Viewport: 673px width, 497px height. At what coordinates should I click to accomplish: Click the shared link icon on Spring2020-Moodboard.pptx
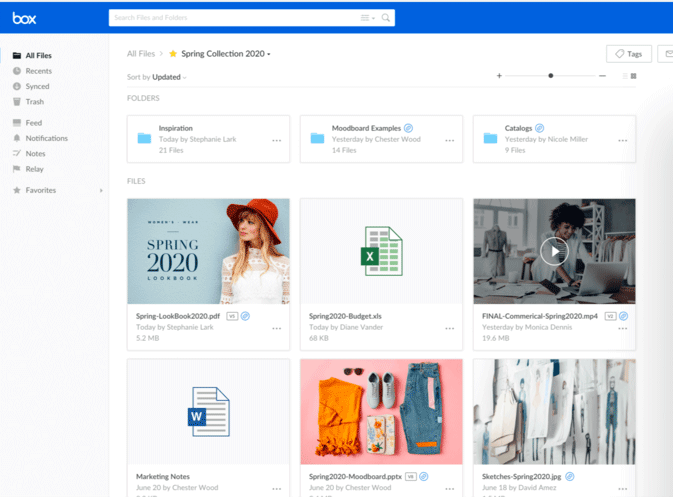pyautogui.click(x=424, y=477)
